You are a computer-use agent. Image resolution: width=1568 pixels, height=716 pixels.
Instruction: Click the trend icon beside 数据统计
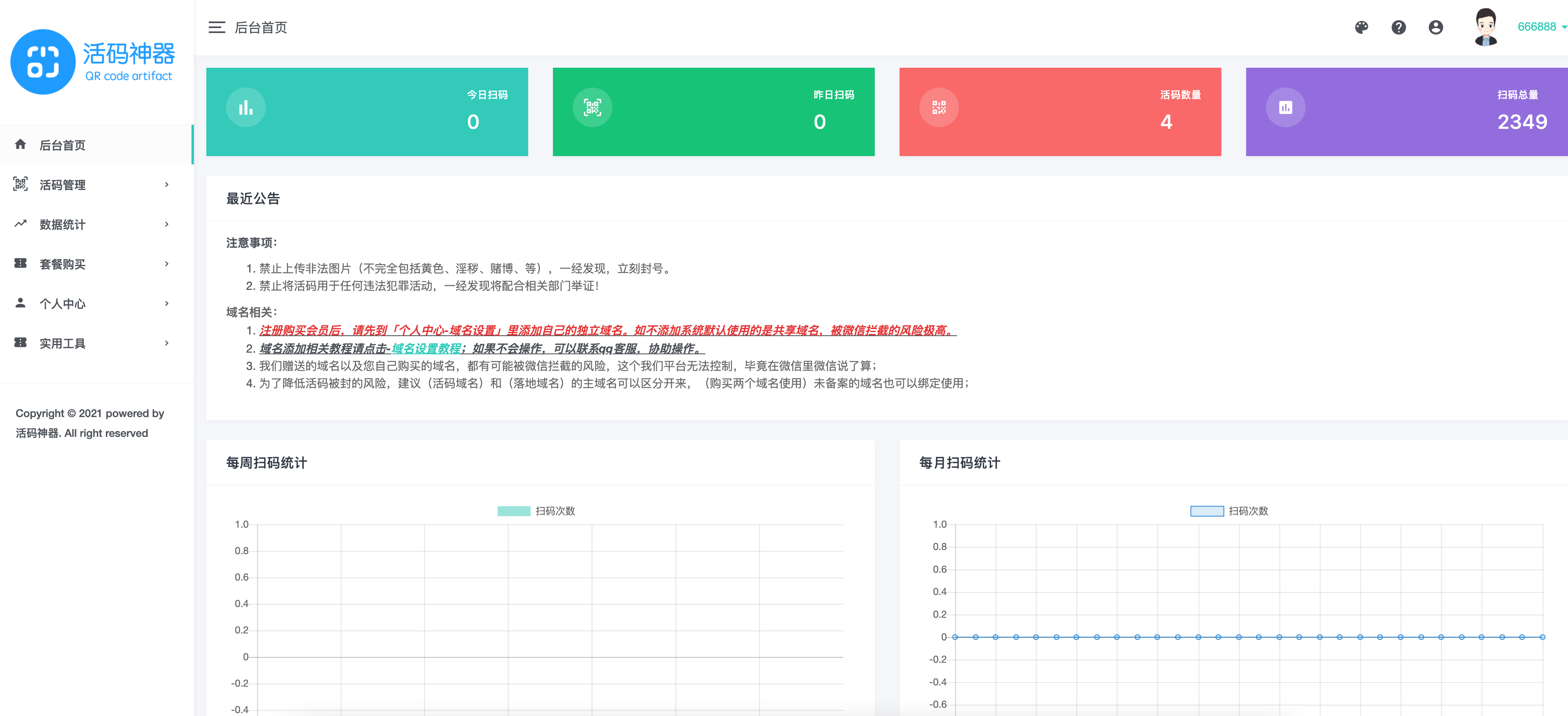tap(21, 224)
